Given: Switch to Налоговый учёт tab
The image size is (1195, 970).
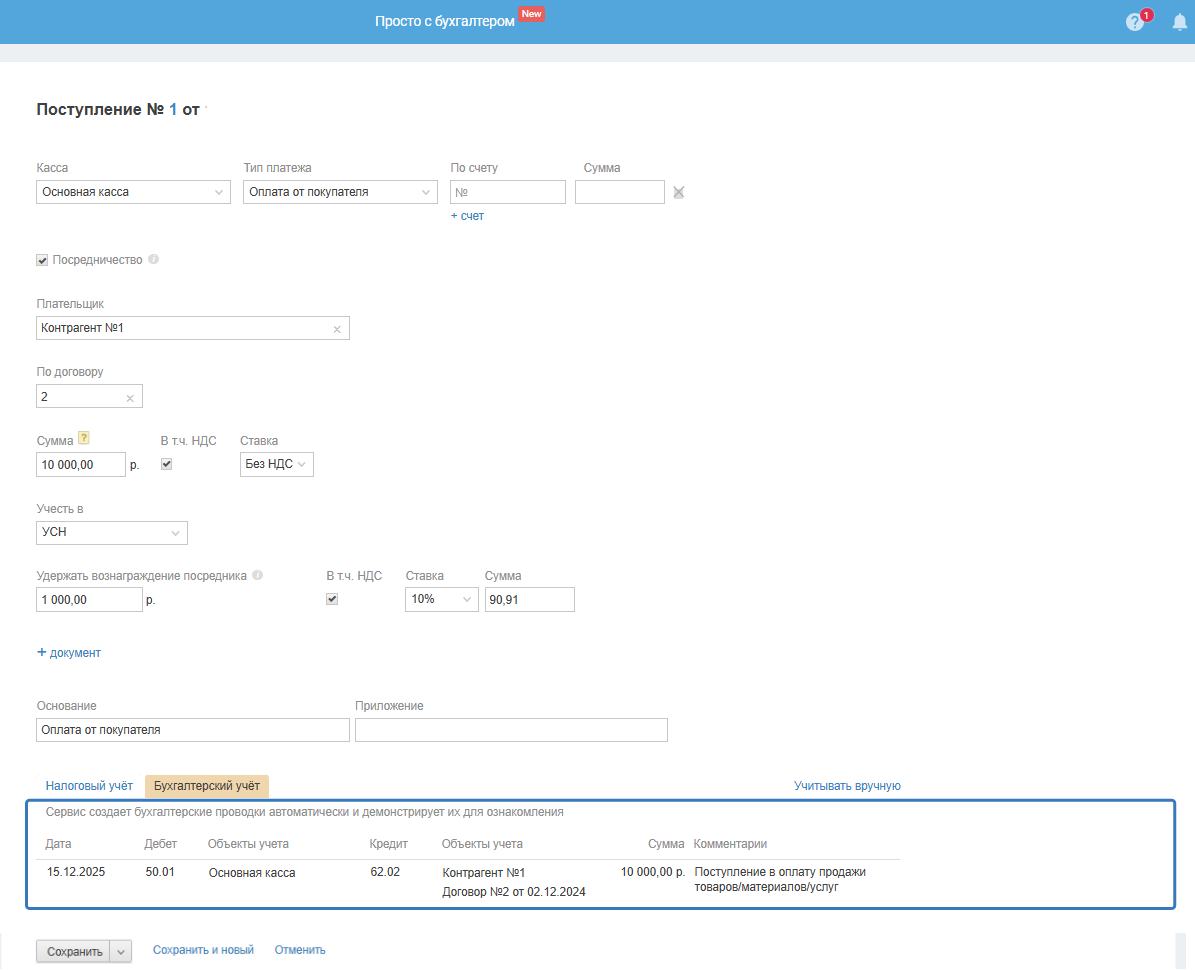Looking at the screenshot, I should click(x=89, y=786).
